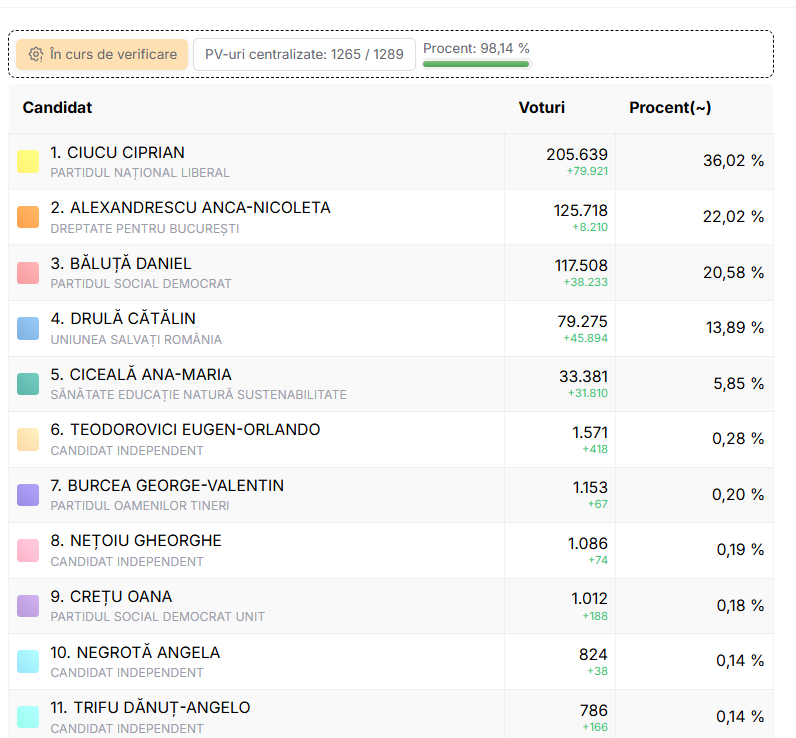Click orange swatch beside Alexandrescu Anca-Nicoleta
Image resolution: width=796 pixels, height=738 pixels.
[28, 217]
